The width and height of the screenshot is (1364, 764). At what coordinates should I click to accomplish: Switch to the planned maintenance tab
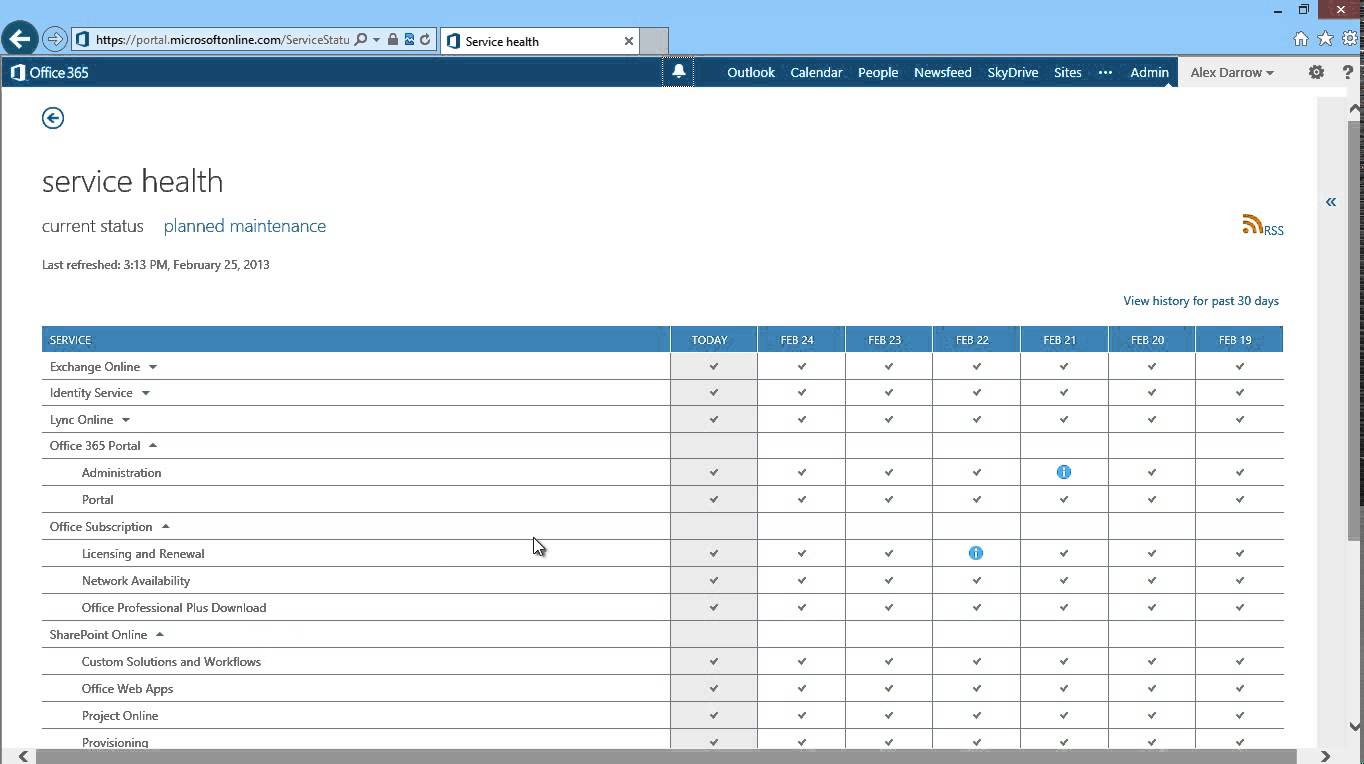pyautogui.click(x=245, y=226)
